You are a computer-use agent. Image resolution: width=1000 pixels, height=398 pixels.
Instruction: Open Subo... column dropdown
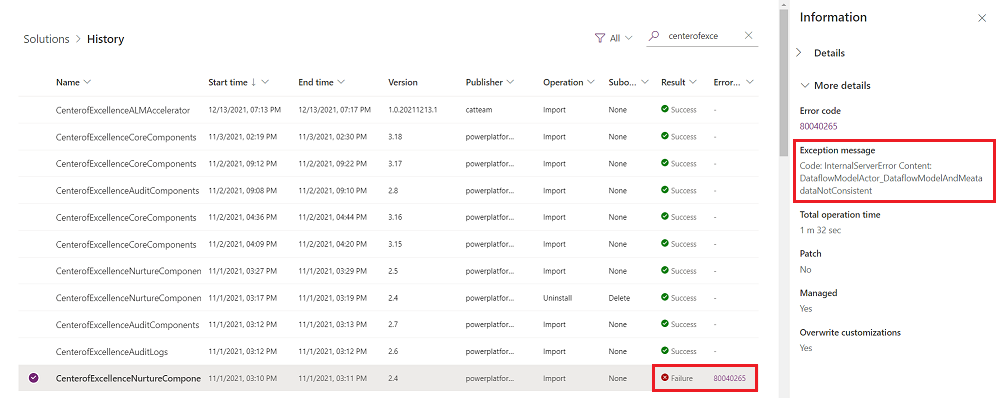pyautogui.click(x=645, y=82)
